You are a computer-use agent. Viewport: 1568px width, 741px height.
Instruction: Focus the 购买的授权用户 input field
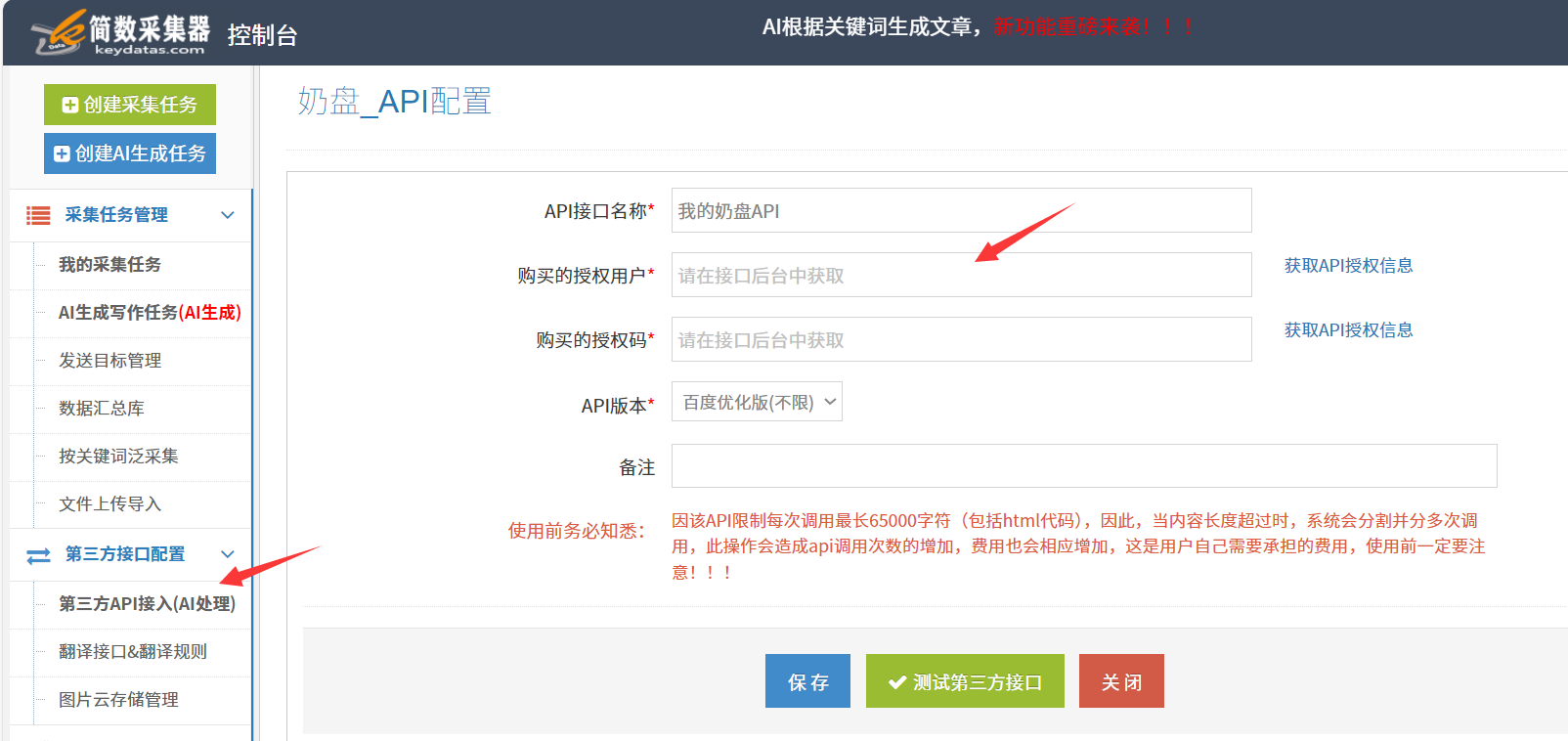point(961,275)
